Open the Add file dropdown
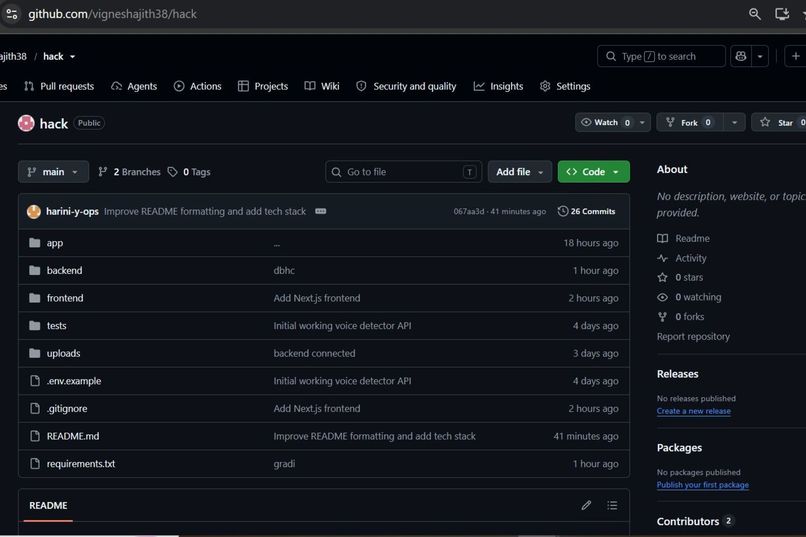806x537 pixels. point(520,172)
